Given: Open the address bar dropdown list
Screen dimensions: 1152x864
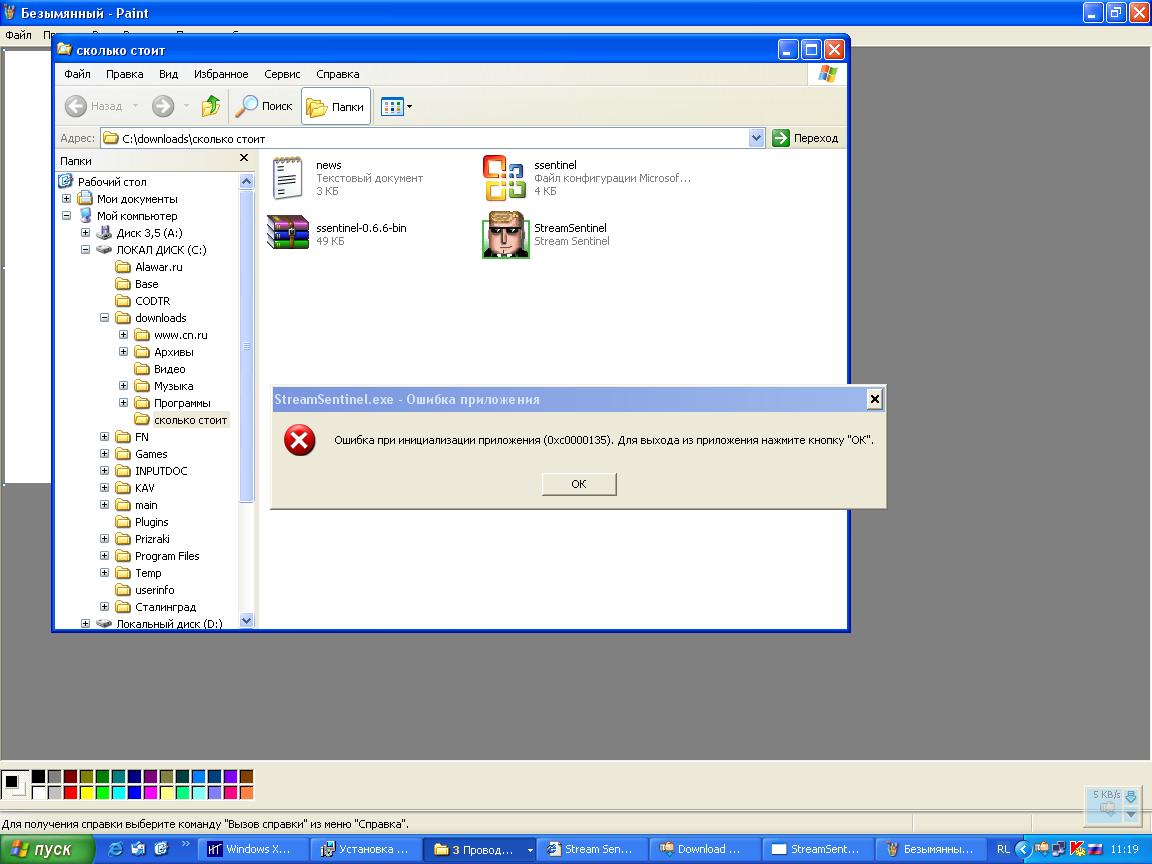Looking at the screenshot, I should pos(756,138).
